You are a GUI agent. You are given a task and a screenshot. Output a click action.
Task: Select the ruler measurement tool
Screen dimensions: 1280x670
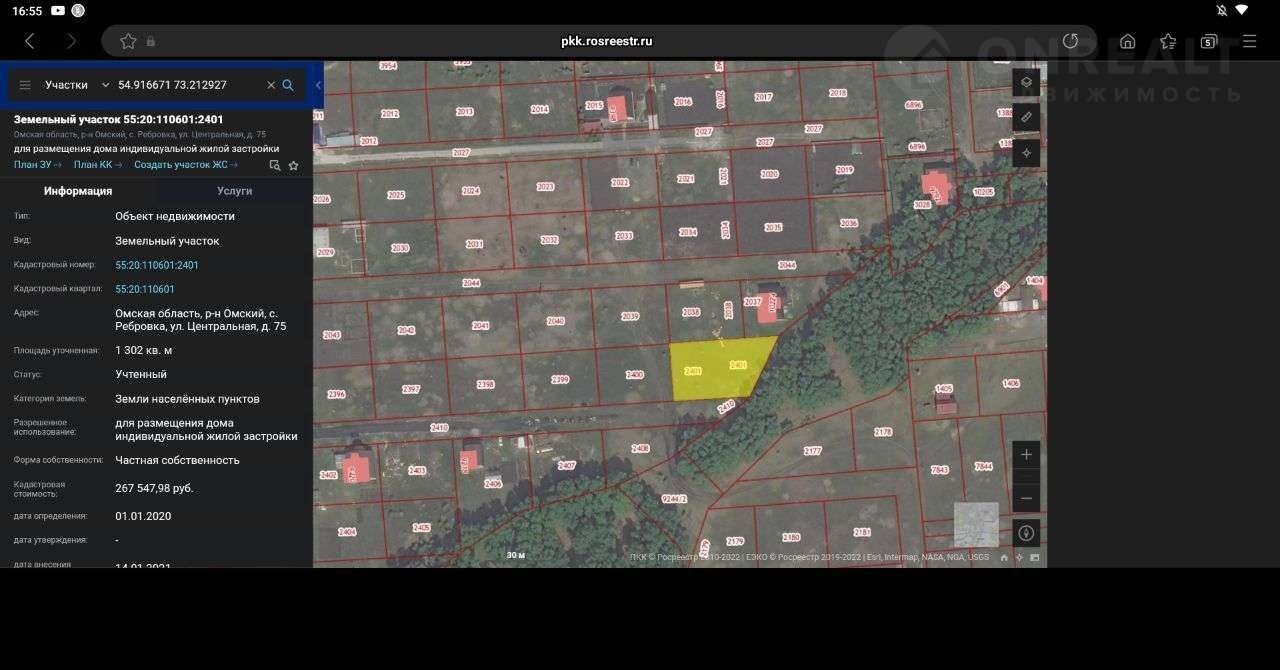tap(1026, 118)
